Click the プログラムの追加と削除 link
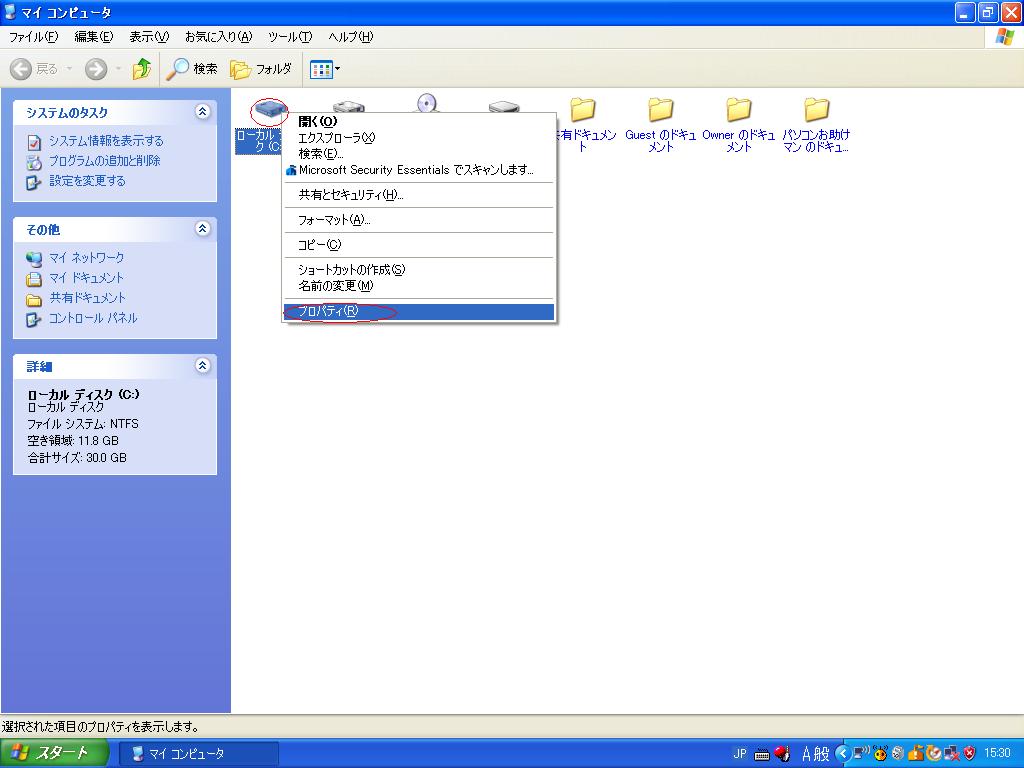This screenshot has width=1024, height=768. (104, 161)
